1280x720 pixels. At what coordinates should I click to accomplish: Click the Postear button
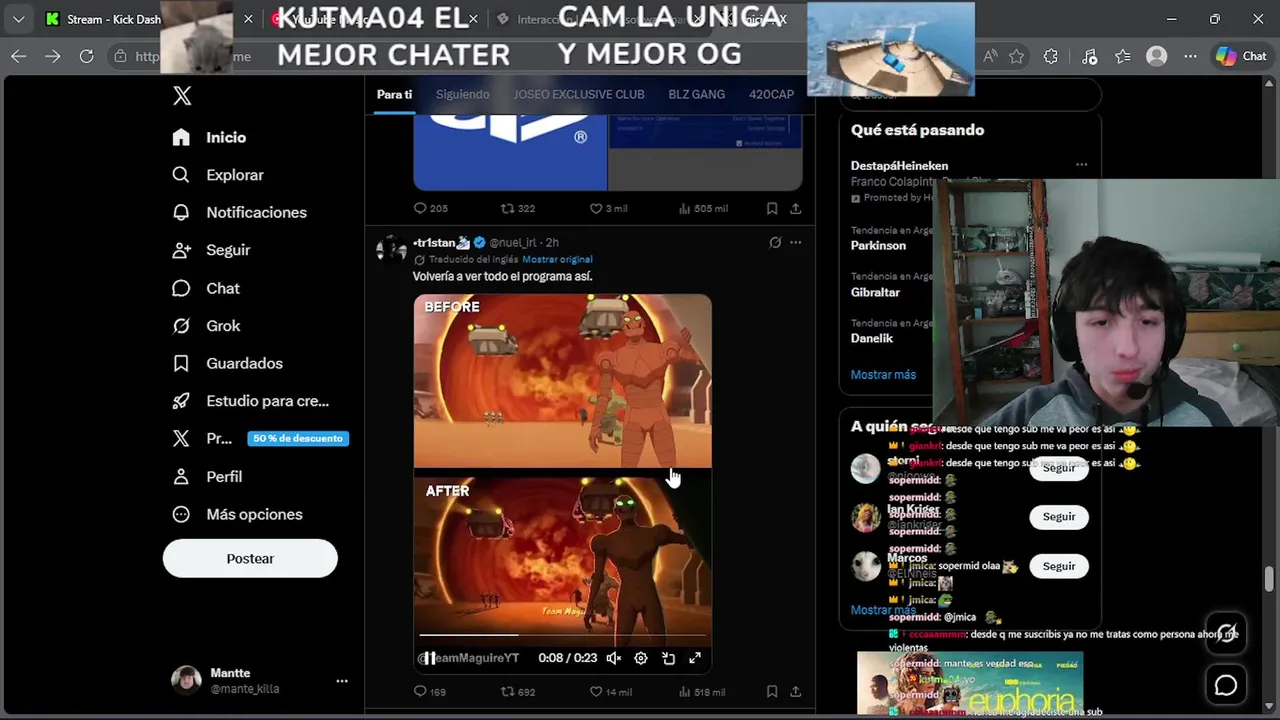[x=250, y=559]
